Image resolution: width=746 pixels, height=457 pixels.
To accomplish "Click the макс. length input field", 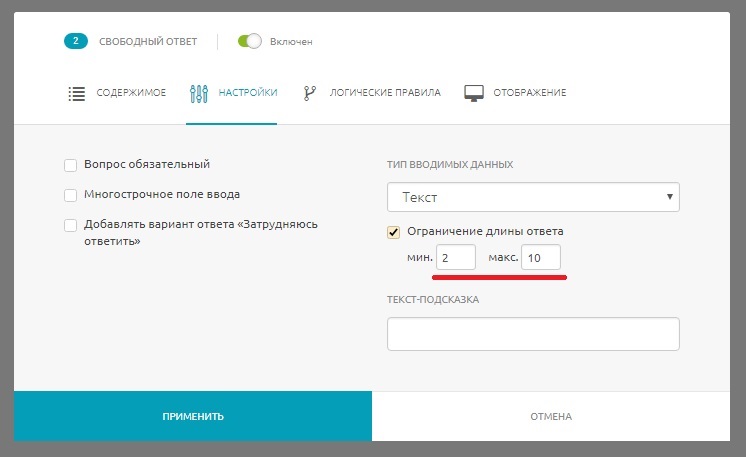I will tap(541, 258).
